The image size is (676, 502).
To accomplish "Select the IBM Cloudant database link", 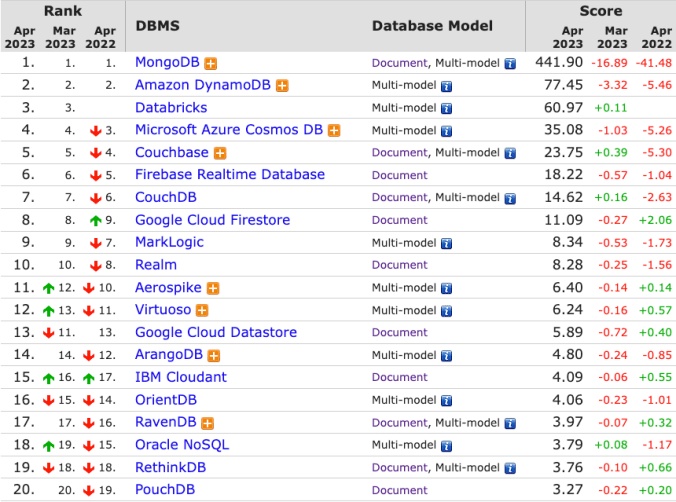I will click(x=181, y=377).
